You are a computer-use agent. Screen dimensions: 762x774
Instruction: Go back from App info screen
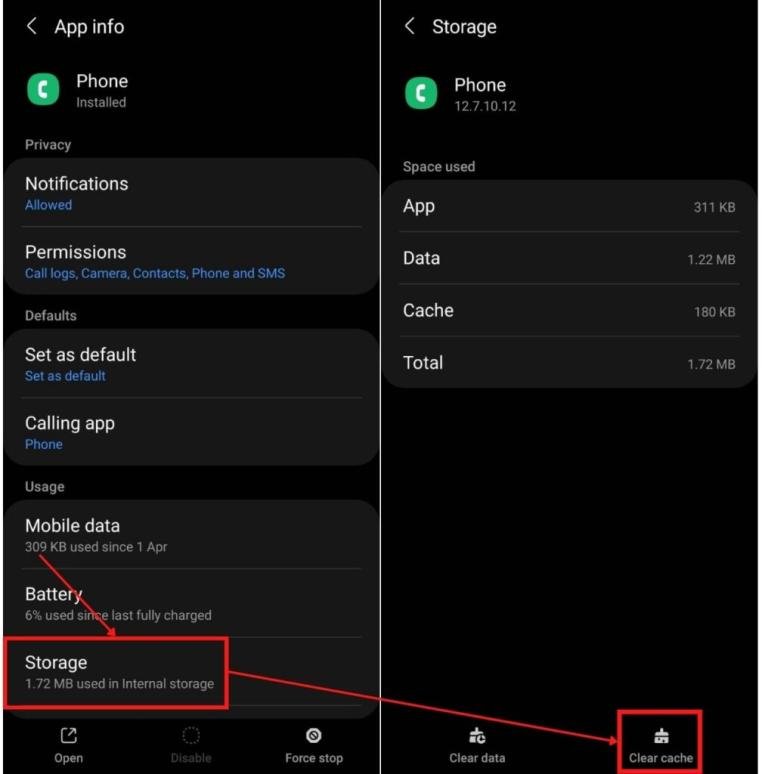[32, 26]
